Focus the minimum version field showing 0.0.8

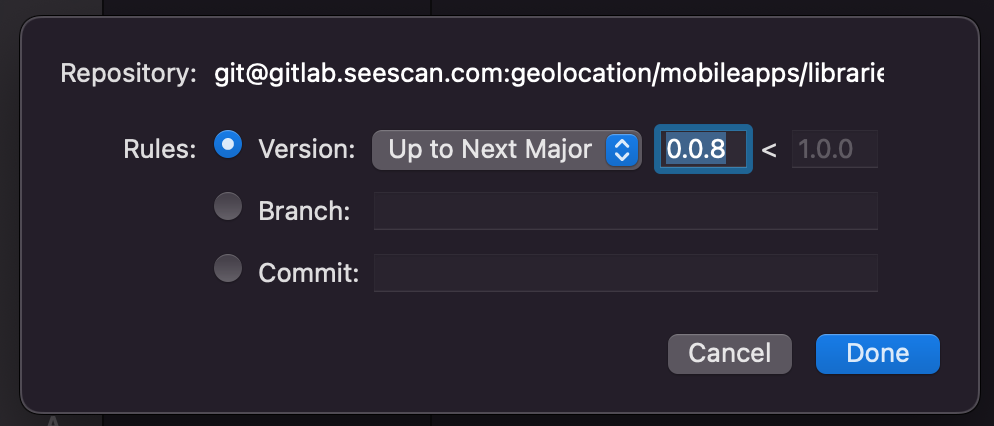pyautogui.click(x=702, y=150)
